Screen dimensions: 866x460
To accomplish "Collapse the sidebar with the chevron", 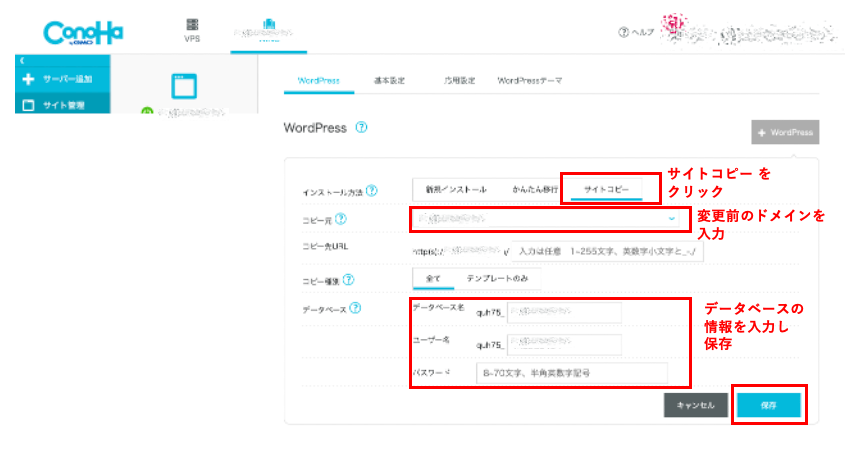I will (22, 60).
